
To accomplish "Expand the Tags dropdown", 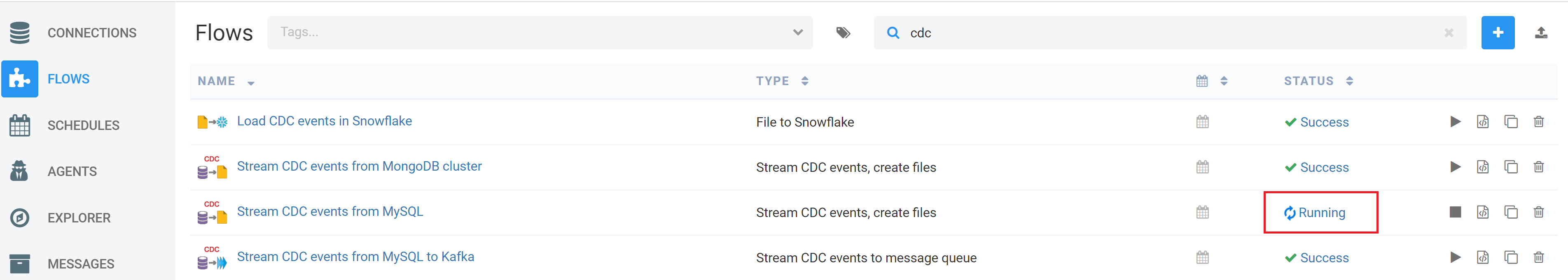I will (x=797, y=33).
